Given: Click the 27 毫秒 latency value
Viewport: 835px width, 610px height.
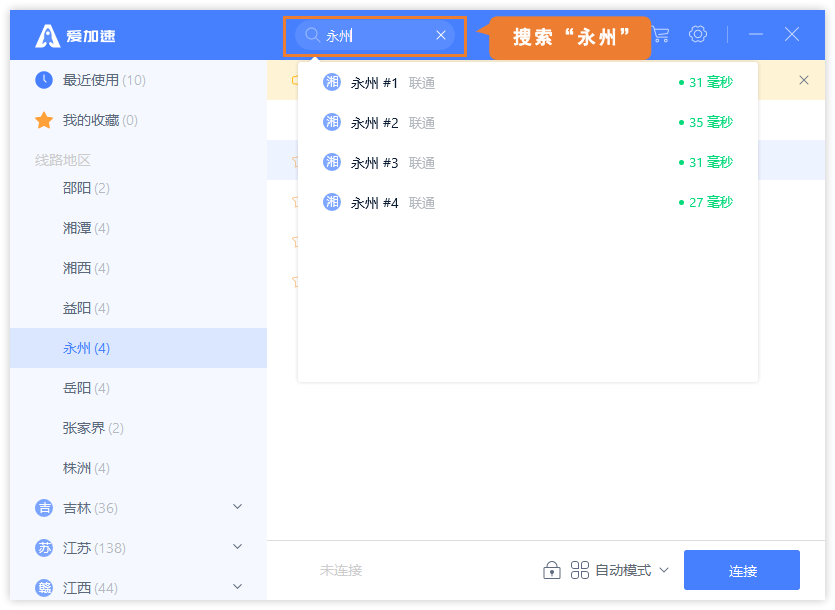Looking at the screenshot, I should (x=706, y=202).
